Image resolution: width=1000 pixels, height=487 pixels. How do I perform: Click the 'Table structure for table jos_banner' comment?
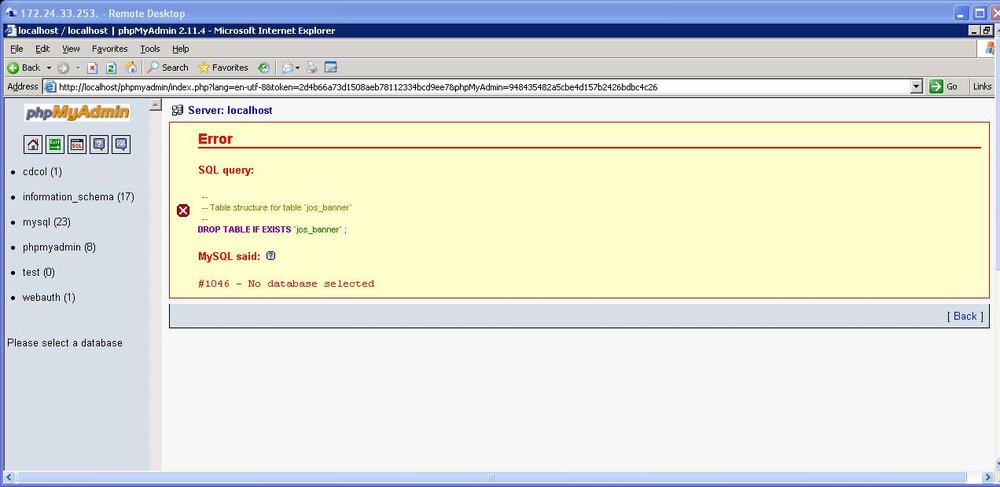click(x=277, y=208)
